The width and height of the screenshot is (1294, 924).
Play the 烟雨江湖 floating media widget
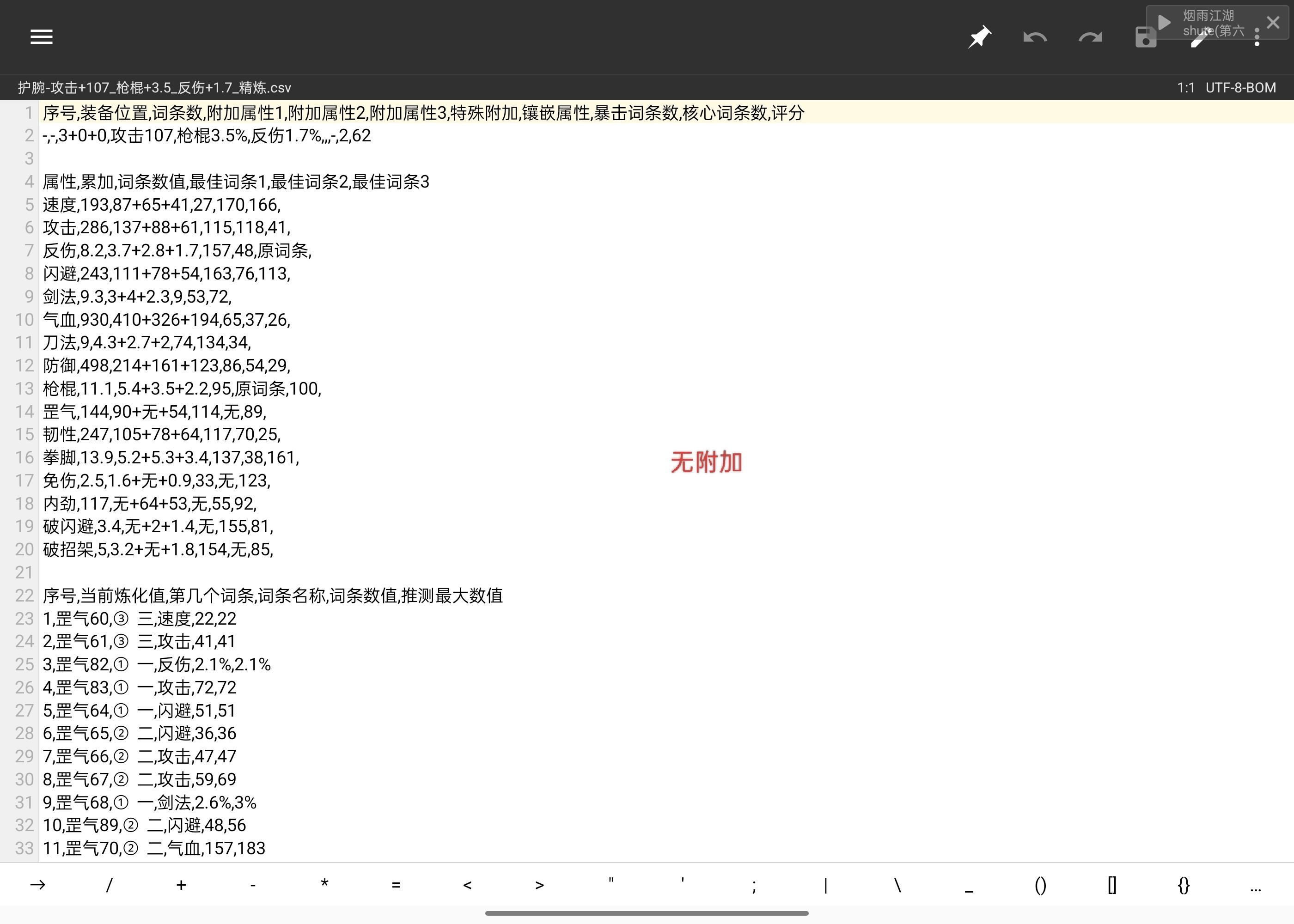[1164, 23]
